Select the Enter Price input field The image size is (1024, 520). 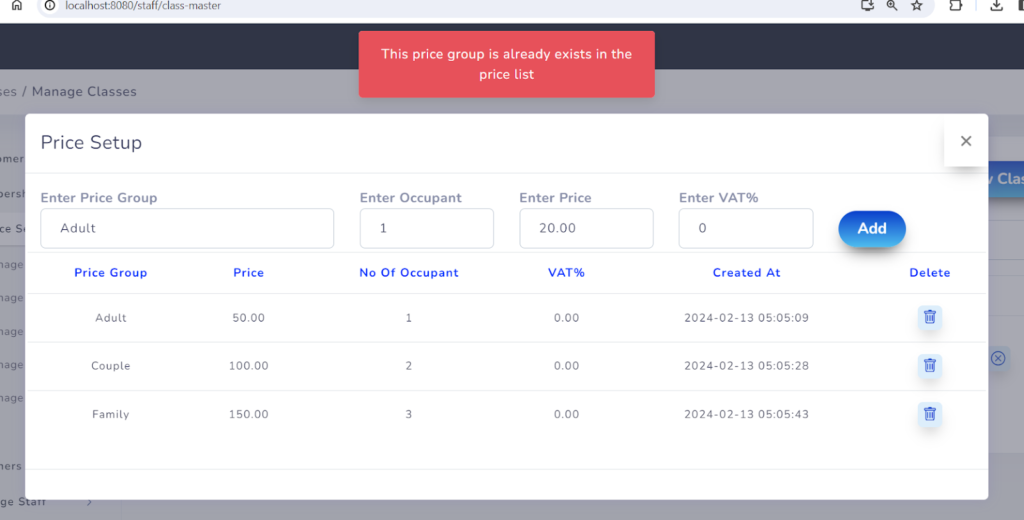point(586,228)
